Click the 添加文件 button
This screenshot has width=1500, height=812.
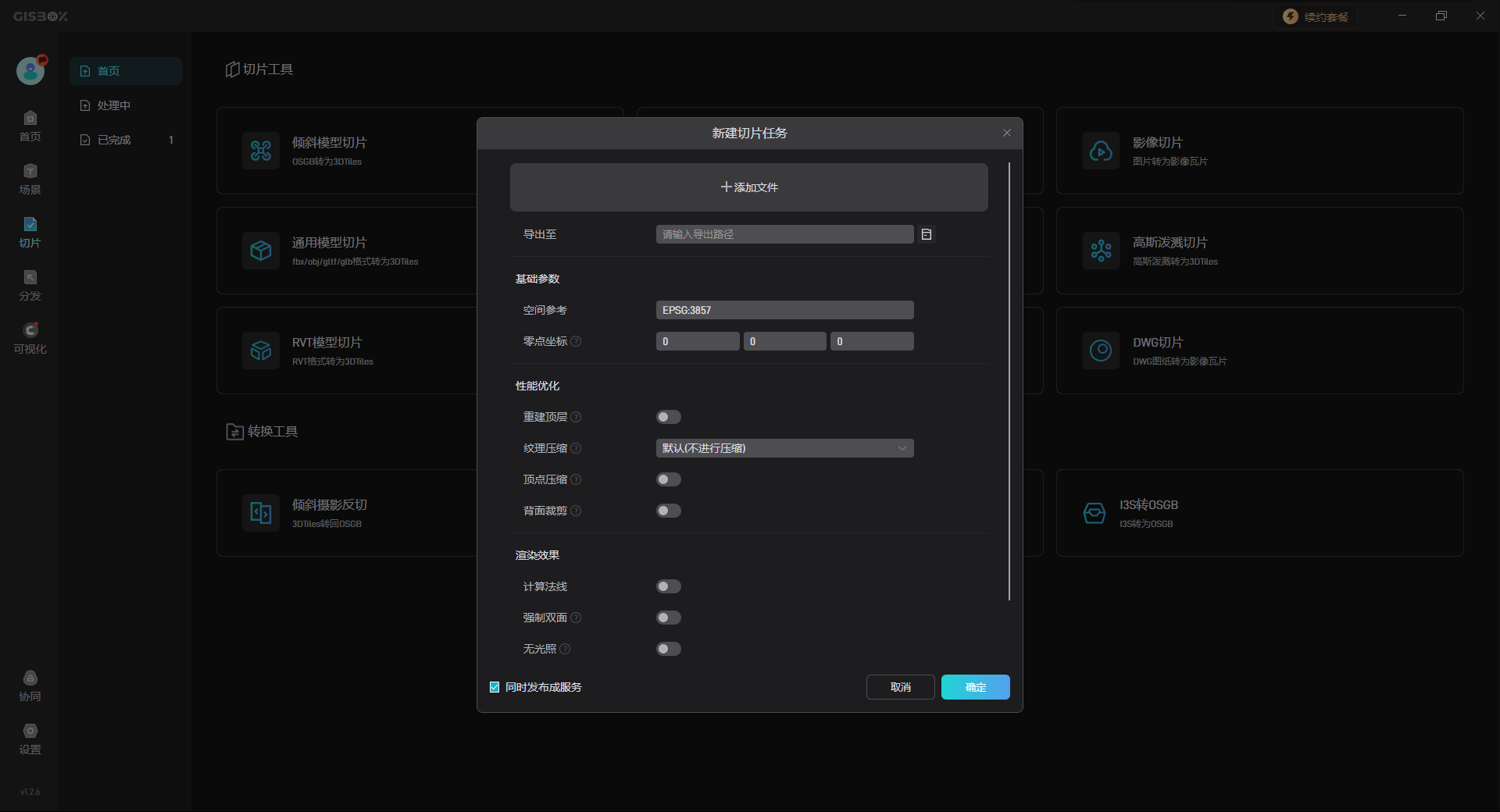coord(748,187)
